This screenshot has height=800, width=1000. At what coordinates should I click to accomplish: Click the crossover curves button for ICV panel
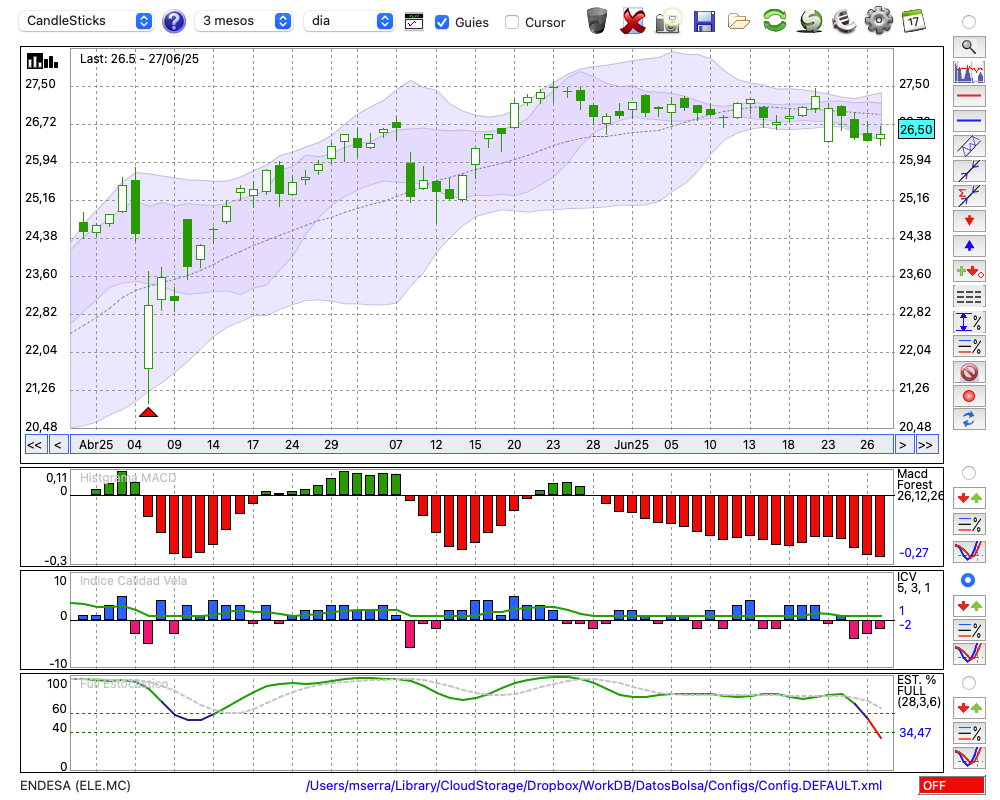tap(969, 654)
